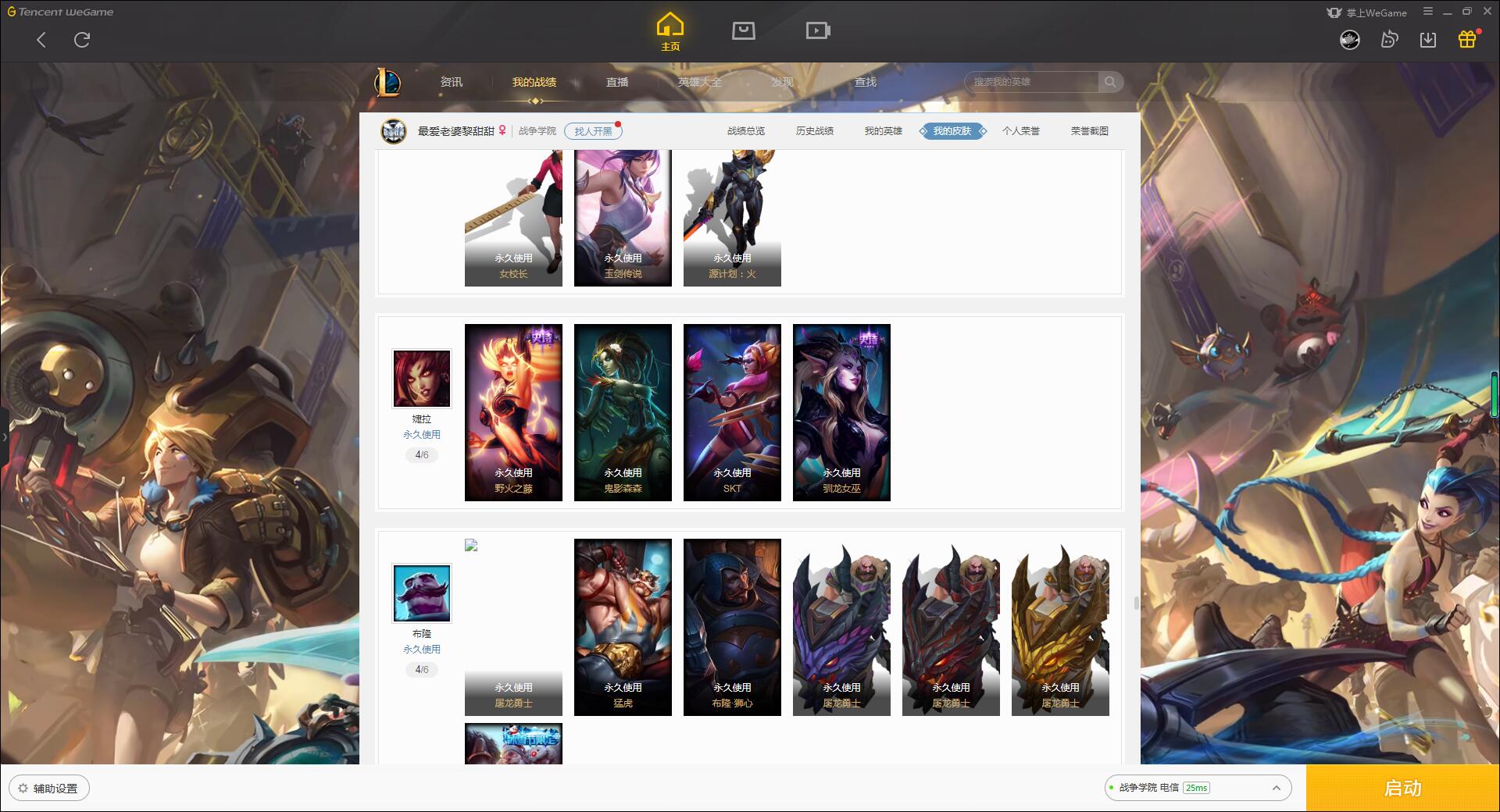The height and width of the screenshot is (812, 1500).
Task: Click the 婕拉 champion portrait
Action: [422, 379]
